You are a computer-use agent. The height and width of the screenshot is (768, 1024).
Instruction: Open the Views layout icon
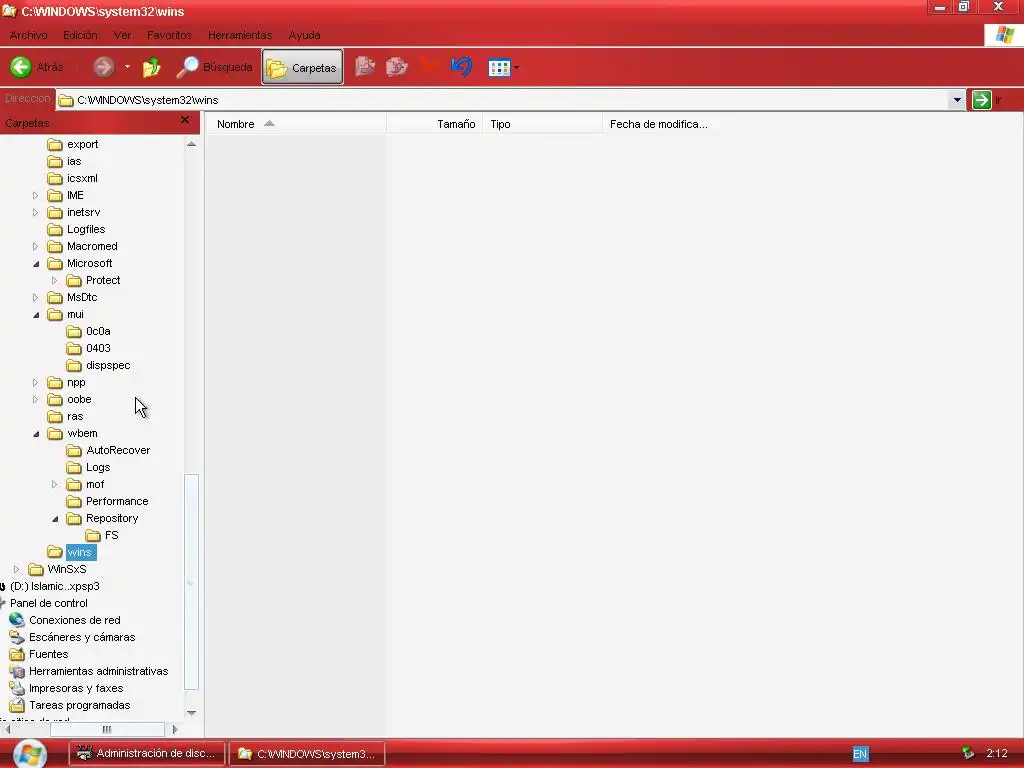pos(499,67)
